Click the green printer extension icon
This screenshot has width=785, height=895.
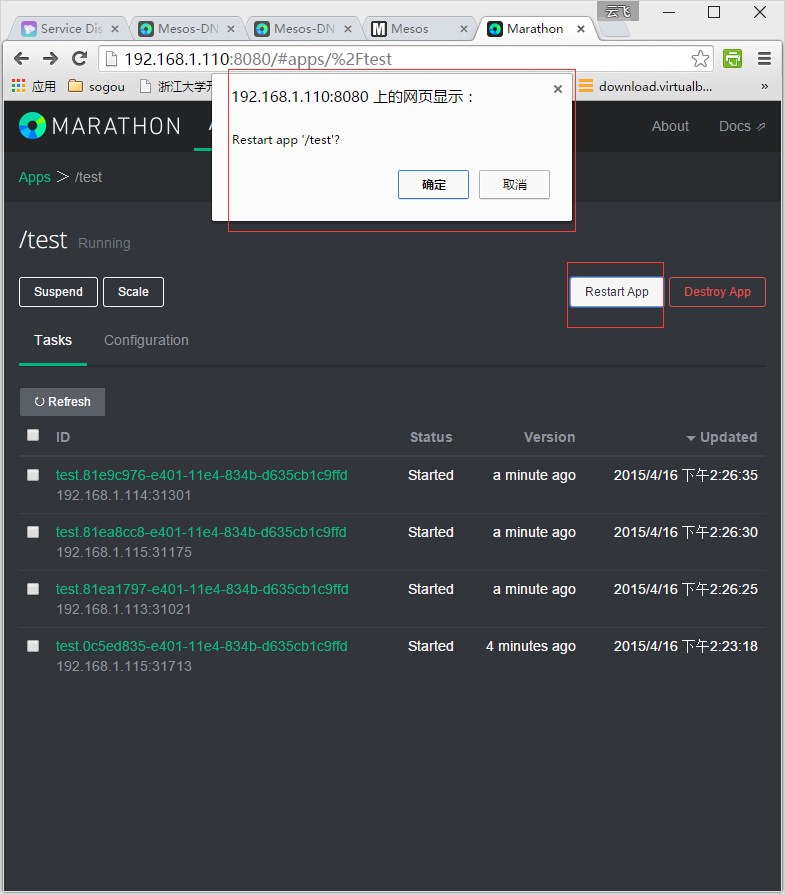coord(732,59)
